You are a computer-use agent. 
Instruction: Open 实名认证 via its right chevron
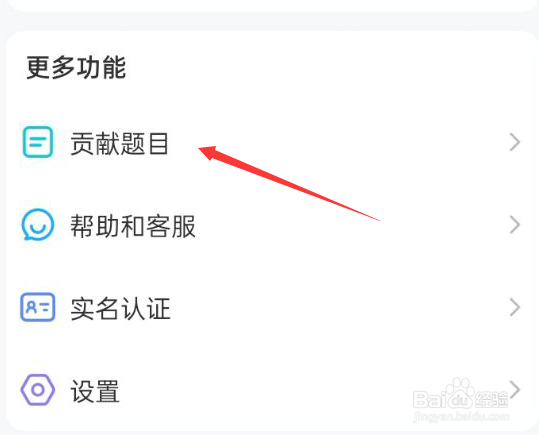(x=515, y=307)
